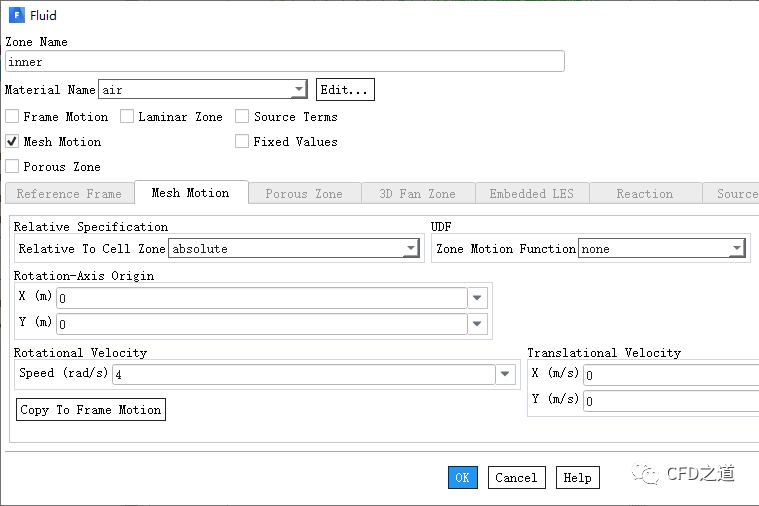Open material Edit... dialog
The height and width of the screenshot is (506, 759).
tap(345, 90)
